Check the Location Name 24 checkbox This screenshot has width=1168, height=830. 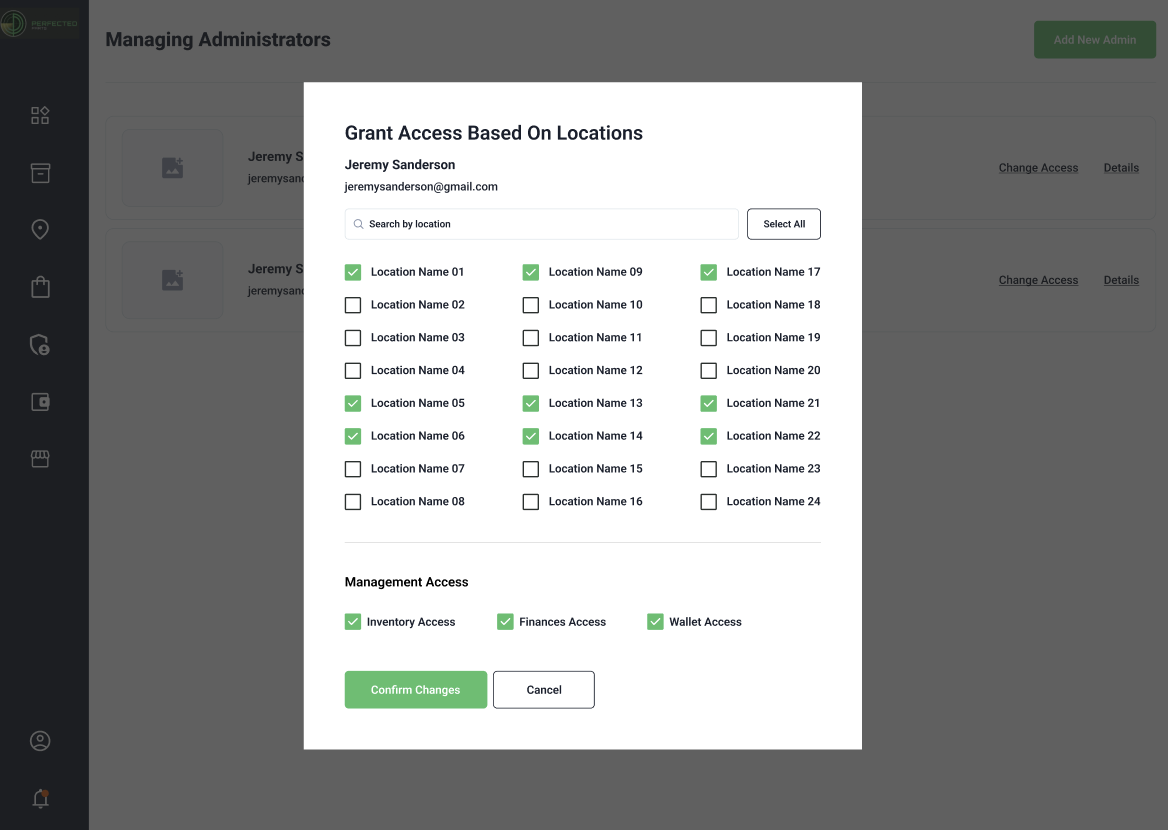(709, 502)
